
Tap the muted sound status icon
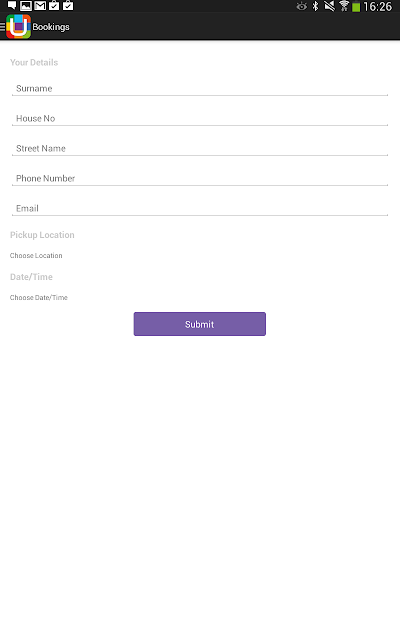[x=329, y=6]
